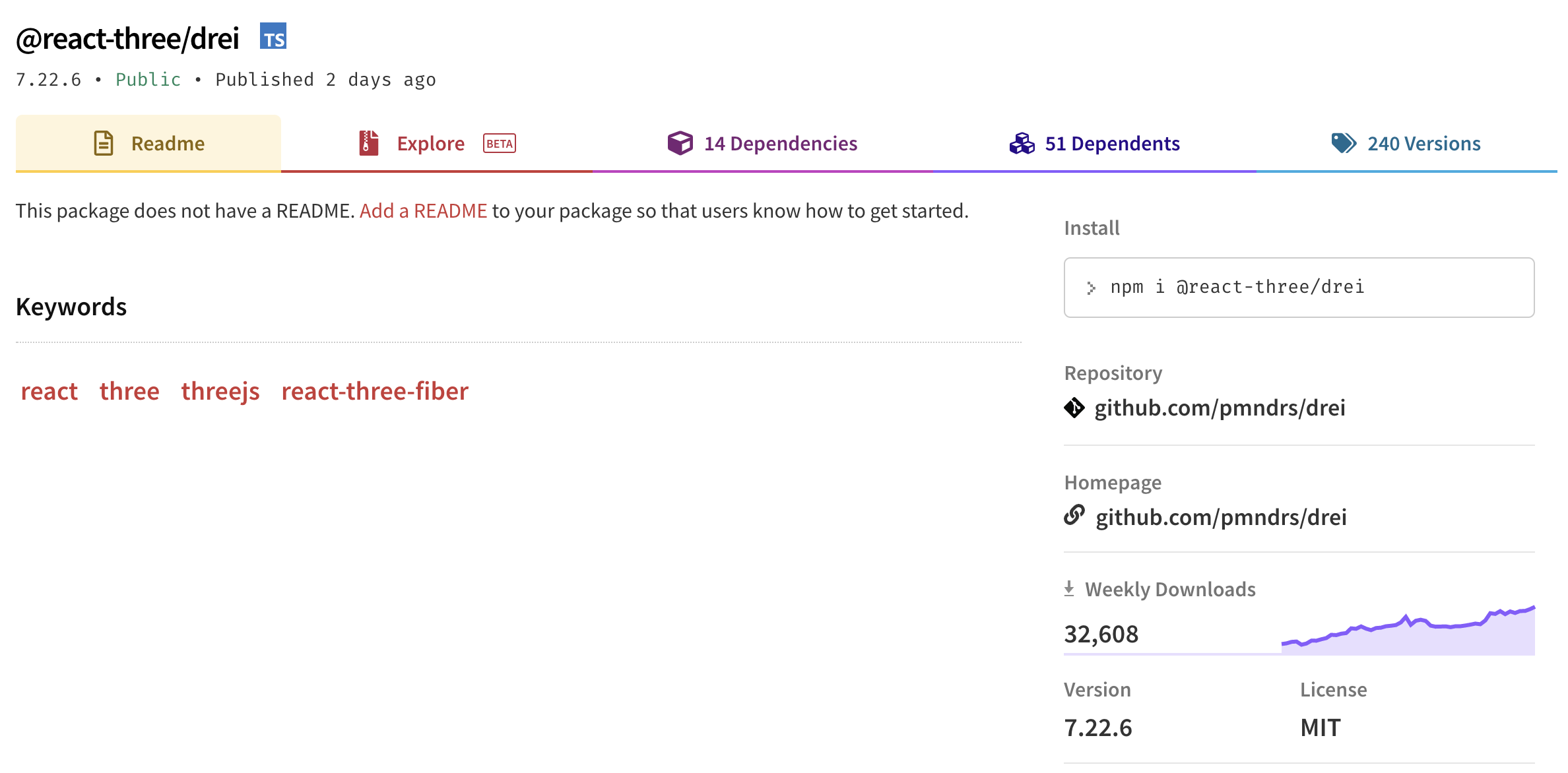Click the download arrow icon beside Weekly Downloads
1568x773 pixels.
[1070, 588]
